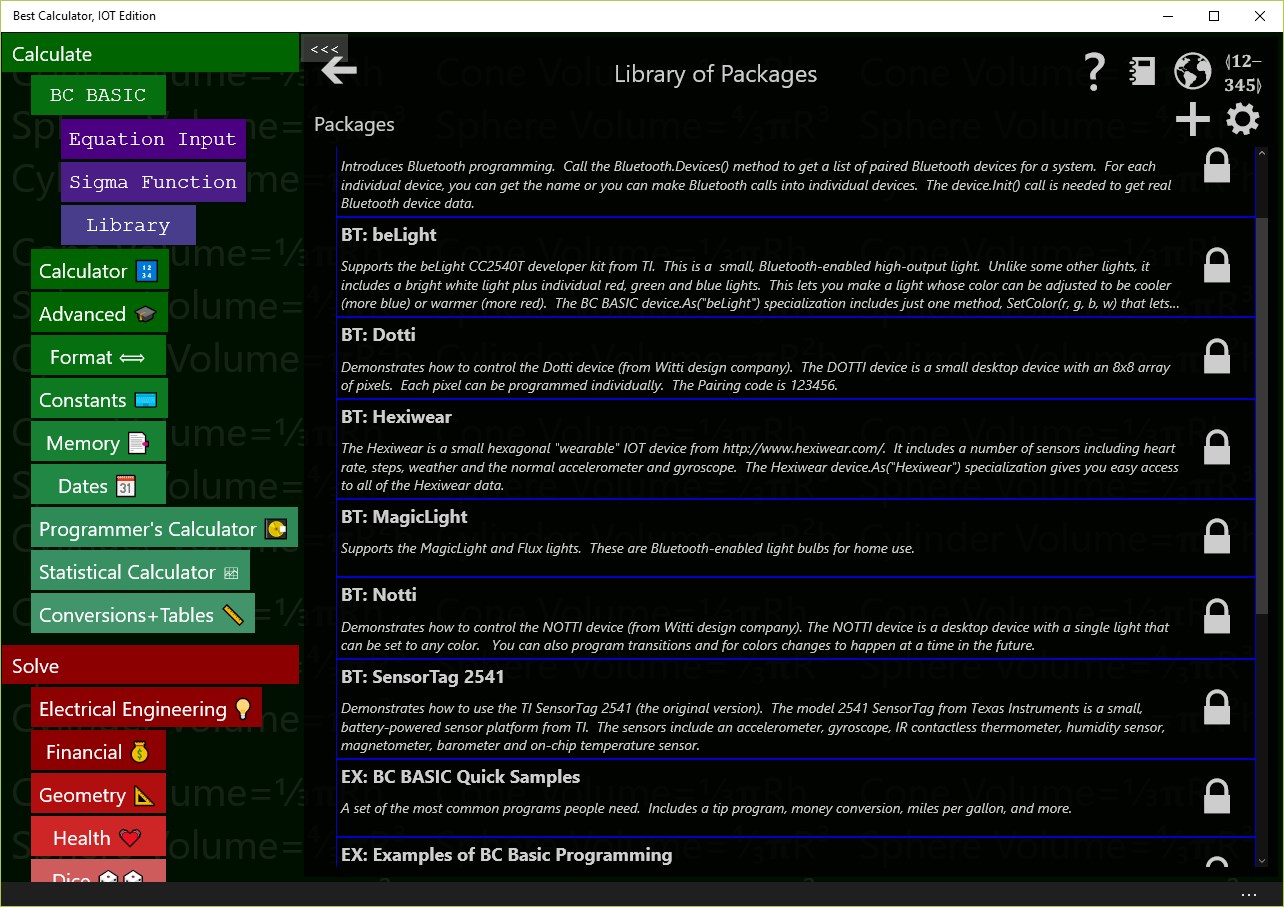This screenshot has height=907, width=1284.
Task: Click the Calculate section header
Action: coord(150,54)
